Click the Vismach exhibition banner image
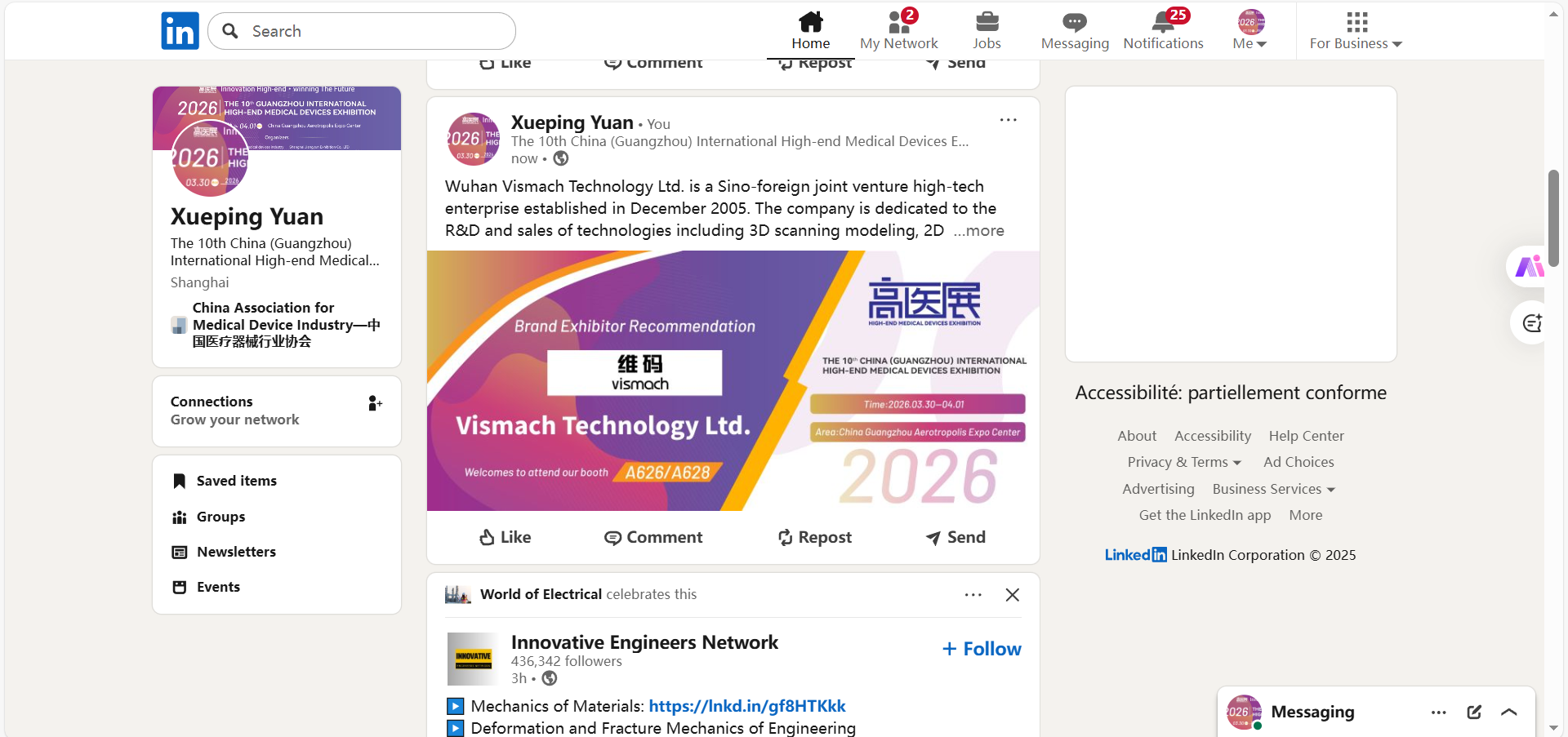 click(x=733, y=381)
